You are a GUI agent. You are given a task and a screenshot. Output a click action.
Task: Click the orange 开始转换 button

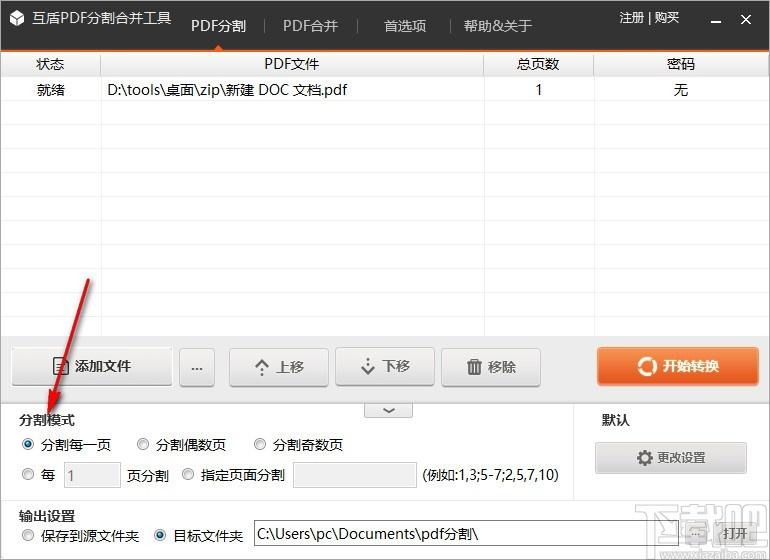point(678,366)
